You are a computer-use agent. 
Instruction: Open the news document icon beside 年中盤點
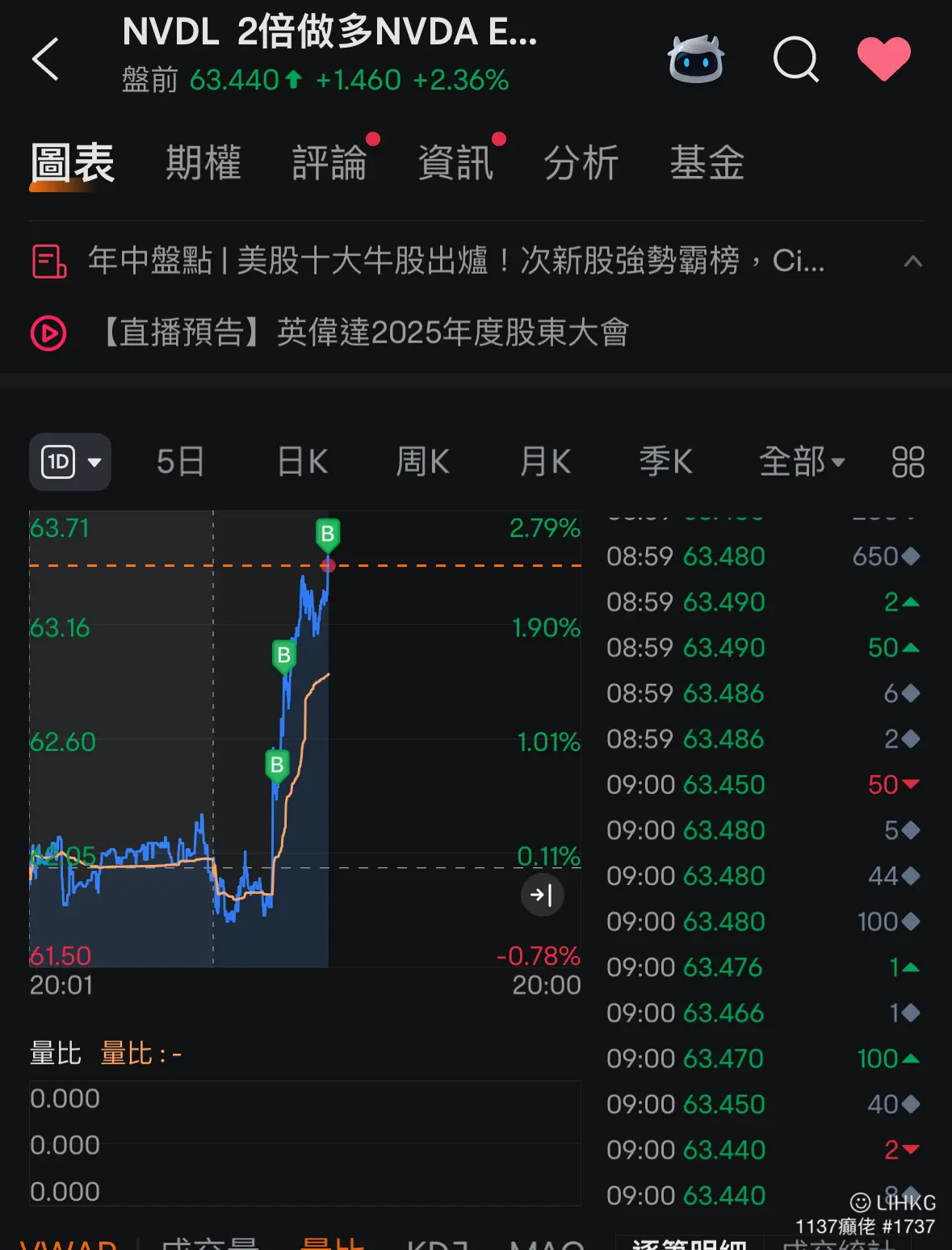(x=48, y=261)
